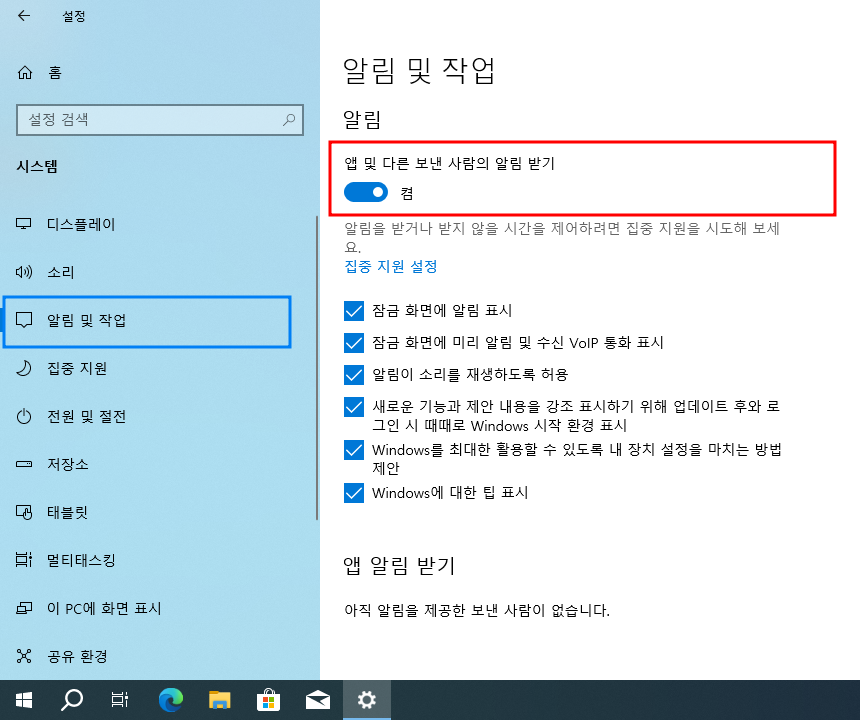Select the 멀티태스킹 icon
The width and height of the screenshot is (860, 720).
point(24,560)
